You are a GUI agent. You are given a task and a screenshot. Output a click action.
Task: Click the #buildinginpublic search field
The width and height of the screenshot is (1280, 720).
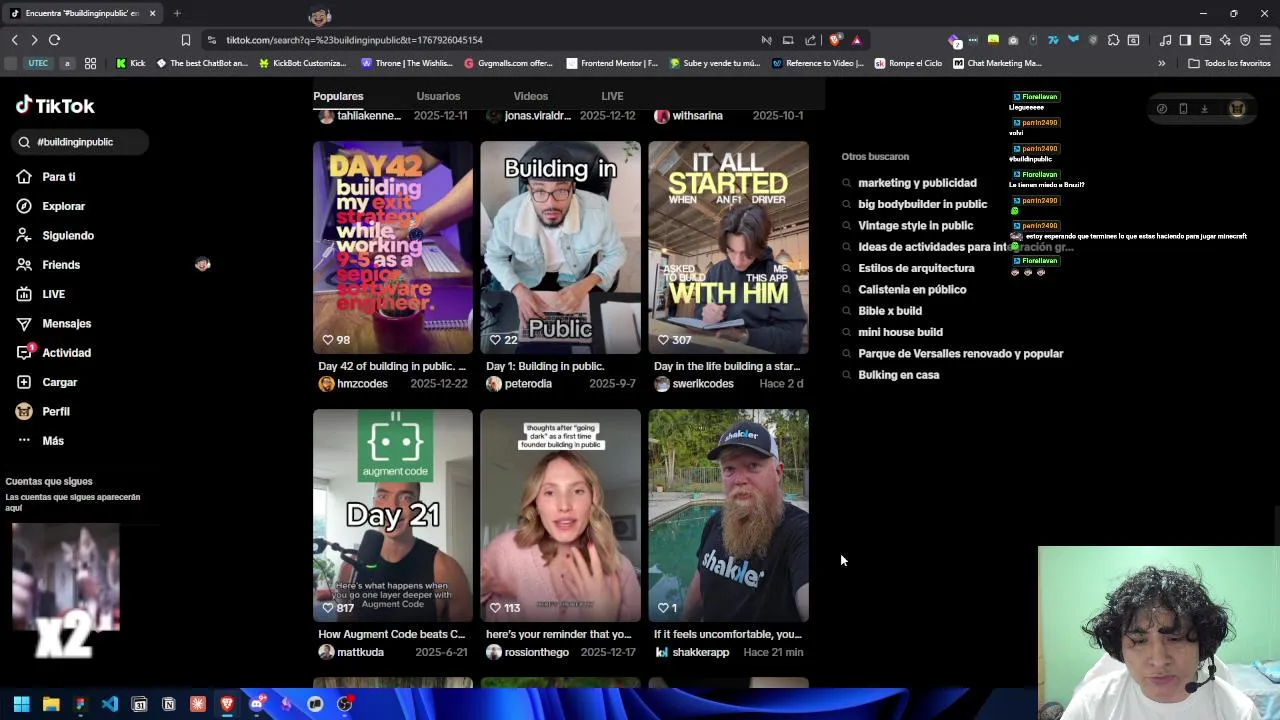pos(80,142)
